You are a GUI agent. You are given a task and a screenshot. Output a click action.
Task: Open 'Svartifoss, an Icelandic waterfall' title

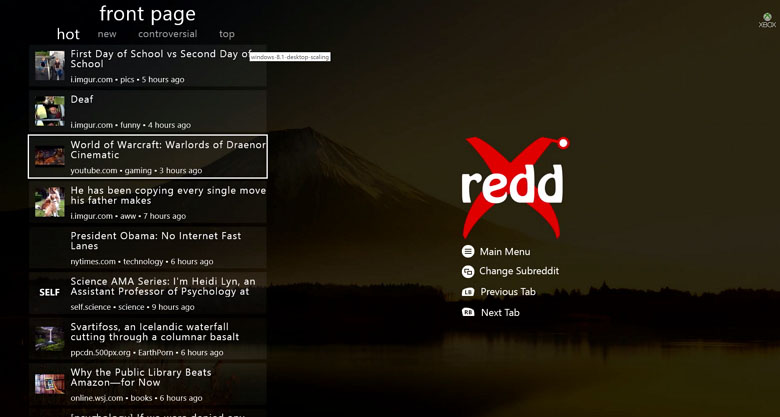tap(155, 332)
